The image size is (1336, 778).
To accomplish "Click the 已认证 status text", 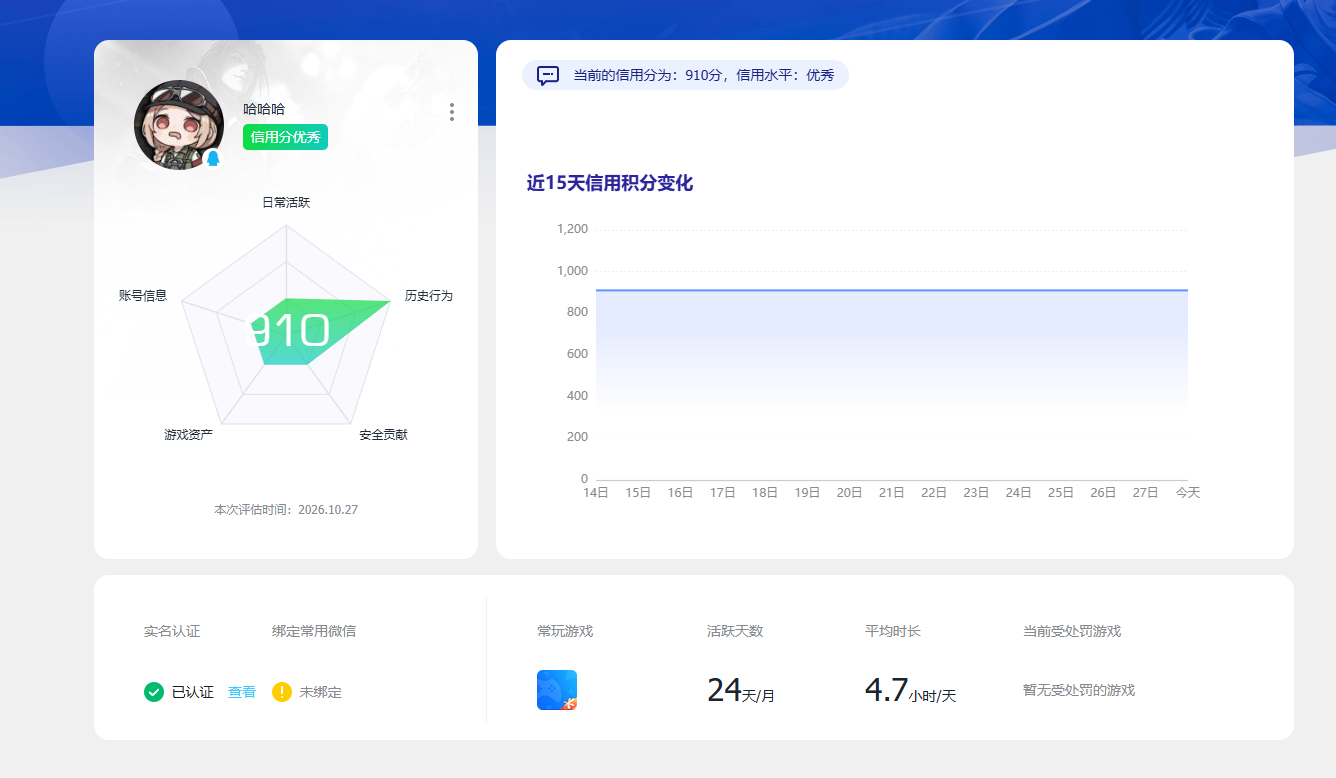I will pyautogui.click(x=193, y=692).
